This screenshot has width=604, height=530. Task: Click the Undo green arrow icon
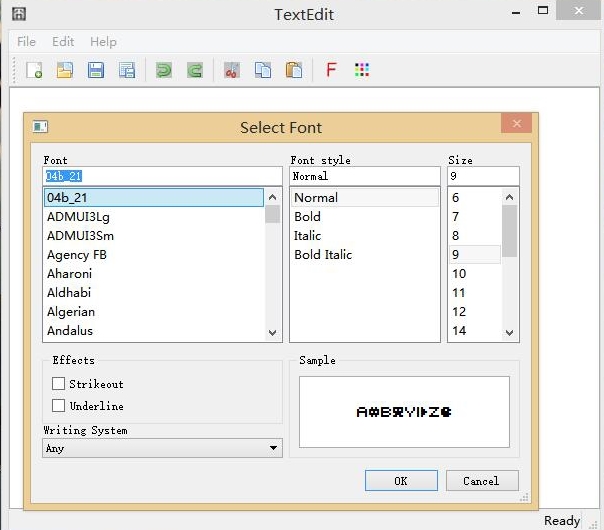[164, 70]
